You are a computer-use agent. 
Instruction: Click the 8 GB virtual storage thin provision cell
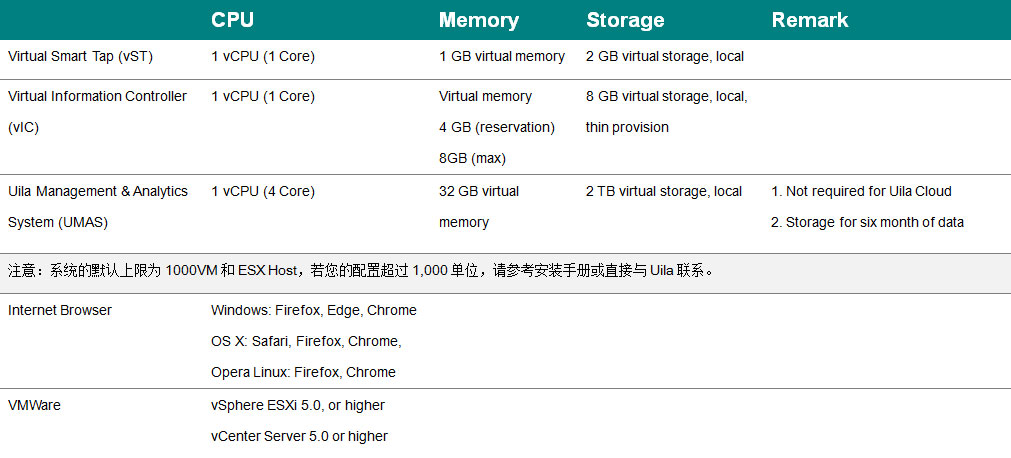click(667, 112)
